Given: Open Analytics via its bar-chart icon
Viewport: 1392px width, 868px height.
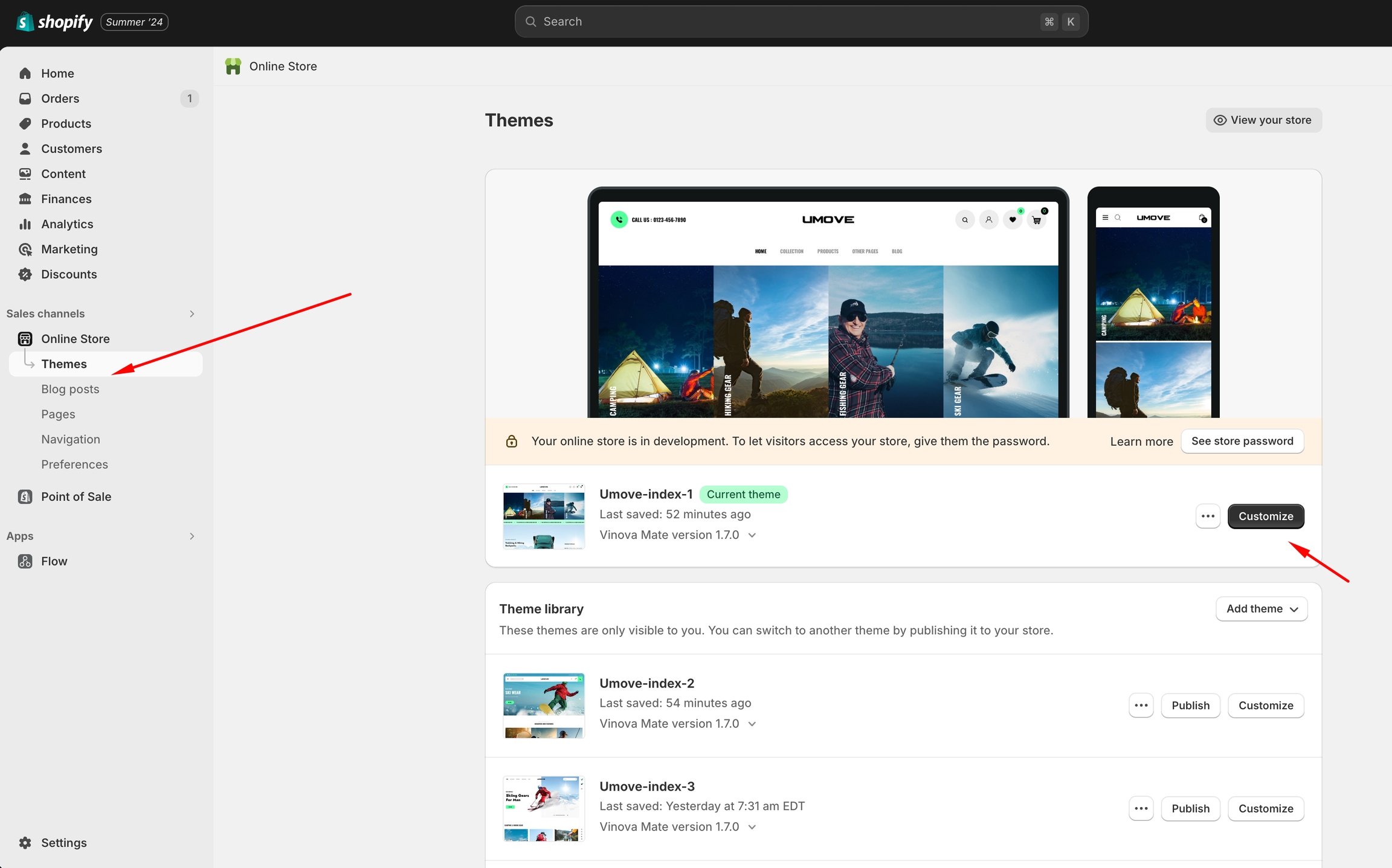Looking at the screenshot, I should click(25, 224).
